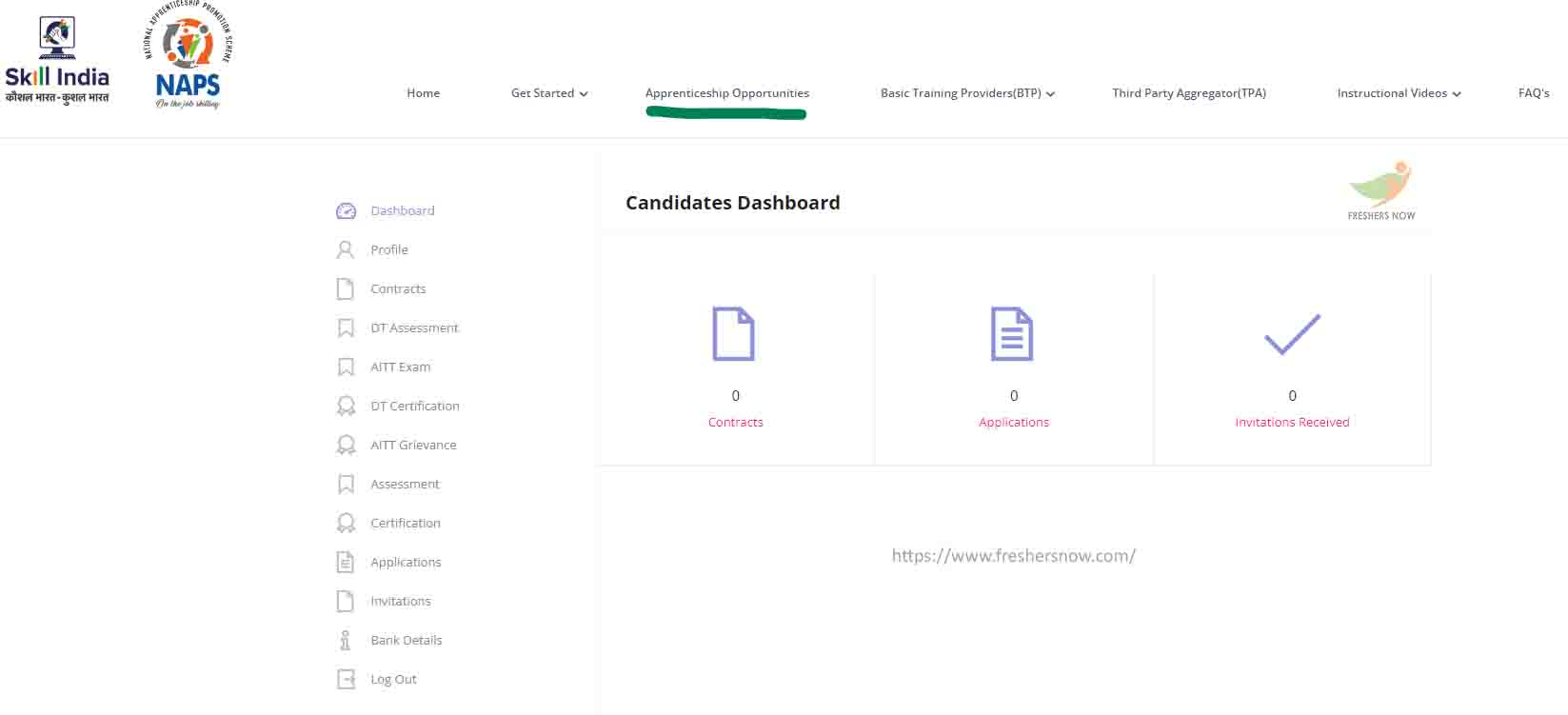Viewport: 1568px width, 715px height.
Task: Open AITT Exam from the sidebar
Action: tap(401, 367)
